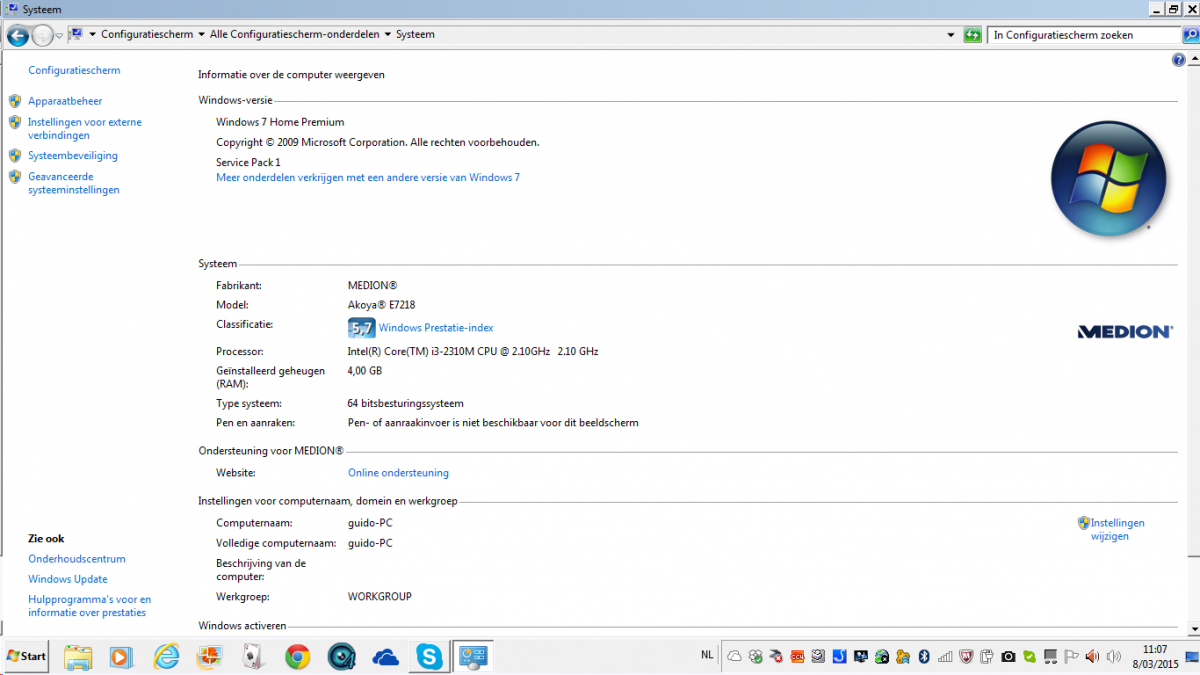Click the Bluetooth tray icon

pos(925,657)
